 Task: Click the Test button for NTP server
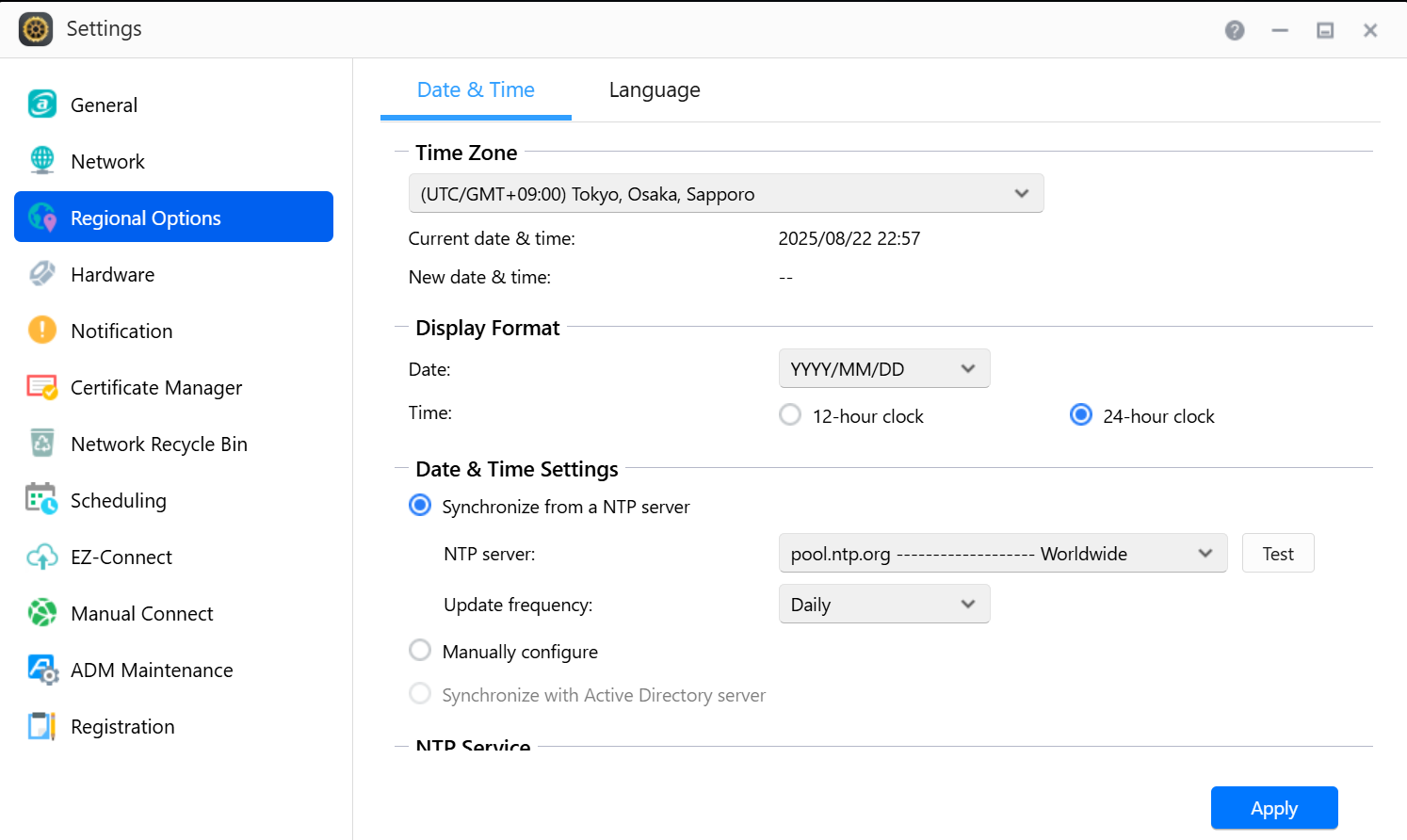click(x=1277, y=554)
